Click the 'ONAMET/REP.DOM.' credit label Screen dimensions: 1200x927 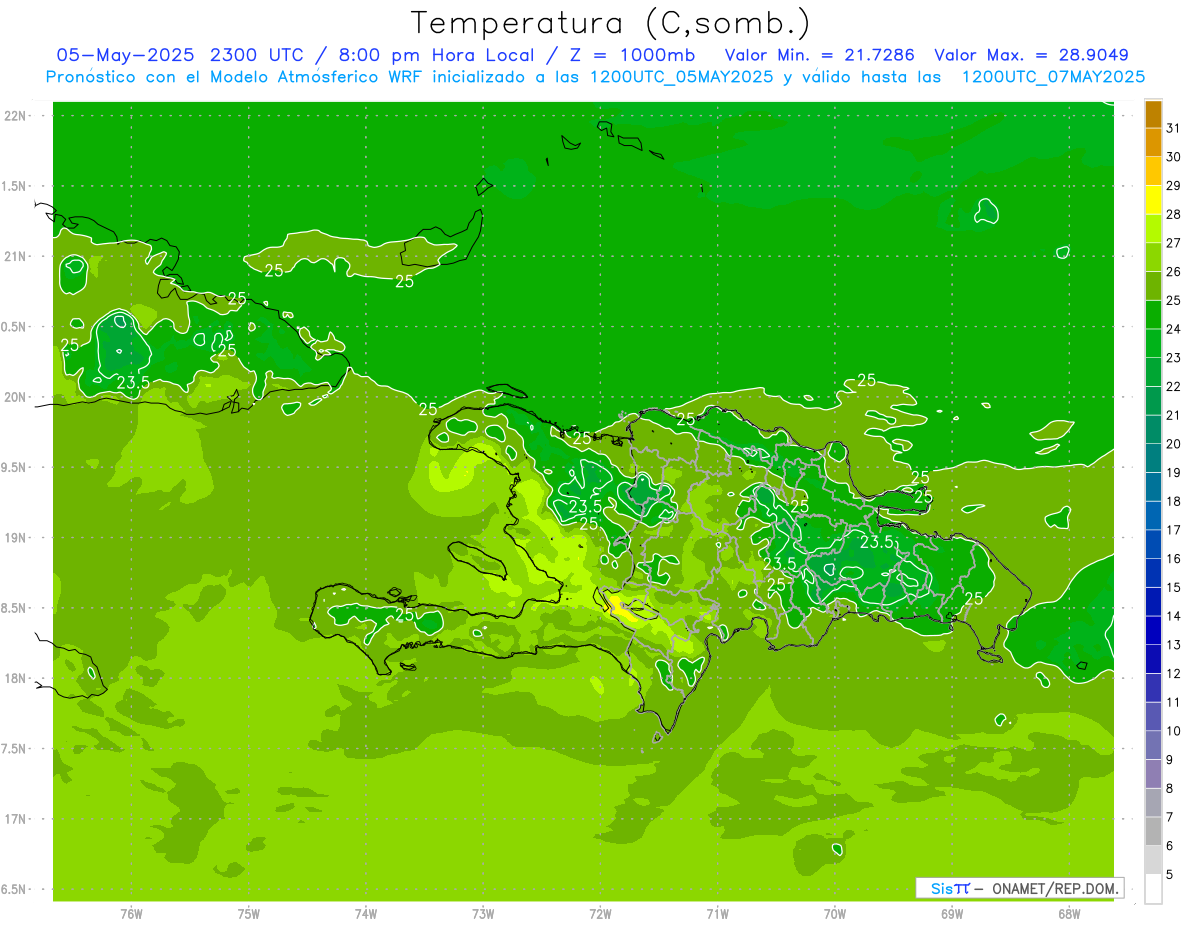[1055, 888]
